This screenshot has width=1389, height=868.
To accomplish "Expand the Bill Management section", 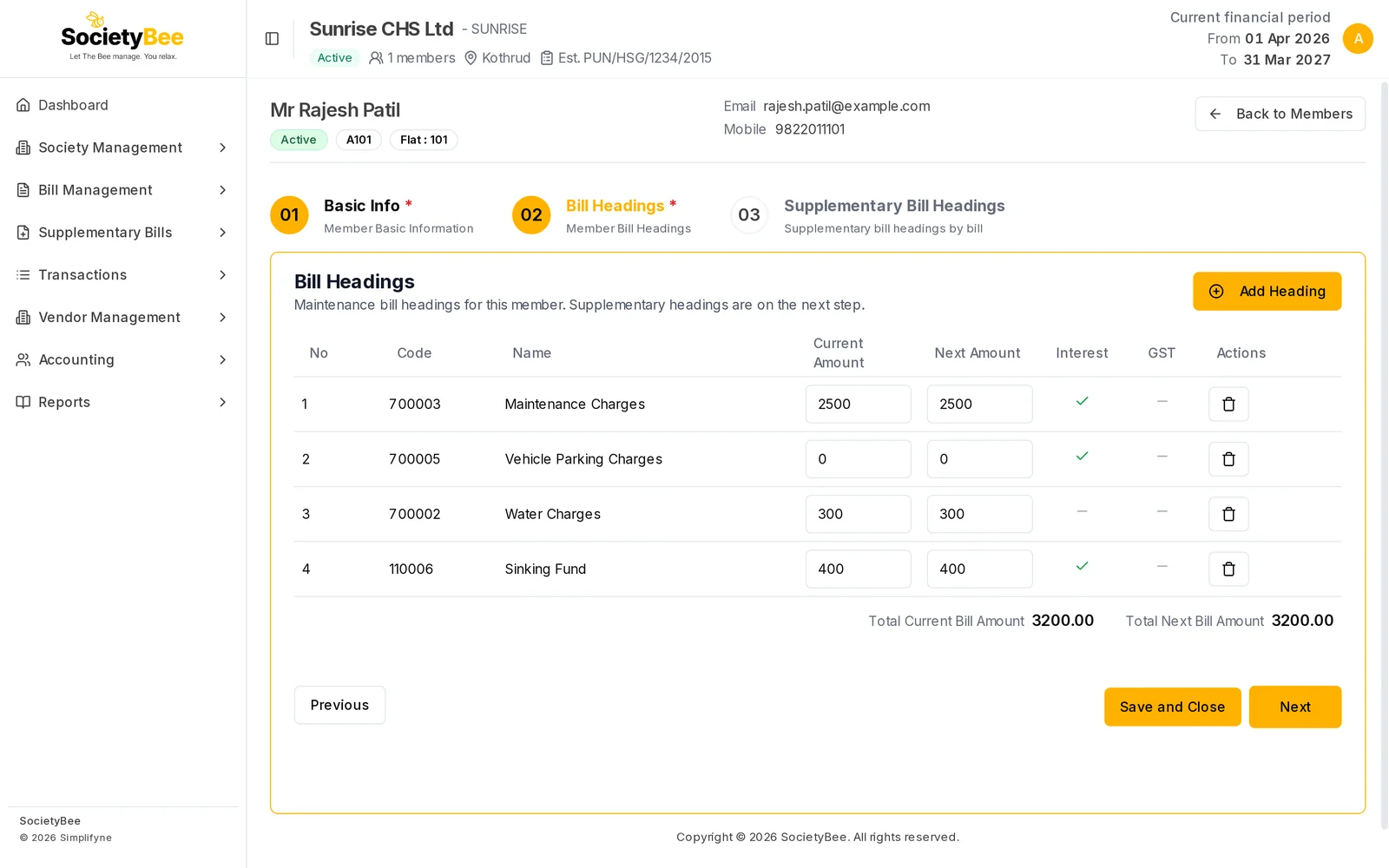I will (122, 190).
